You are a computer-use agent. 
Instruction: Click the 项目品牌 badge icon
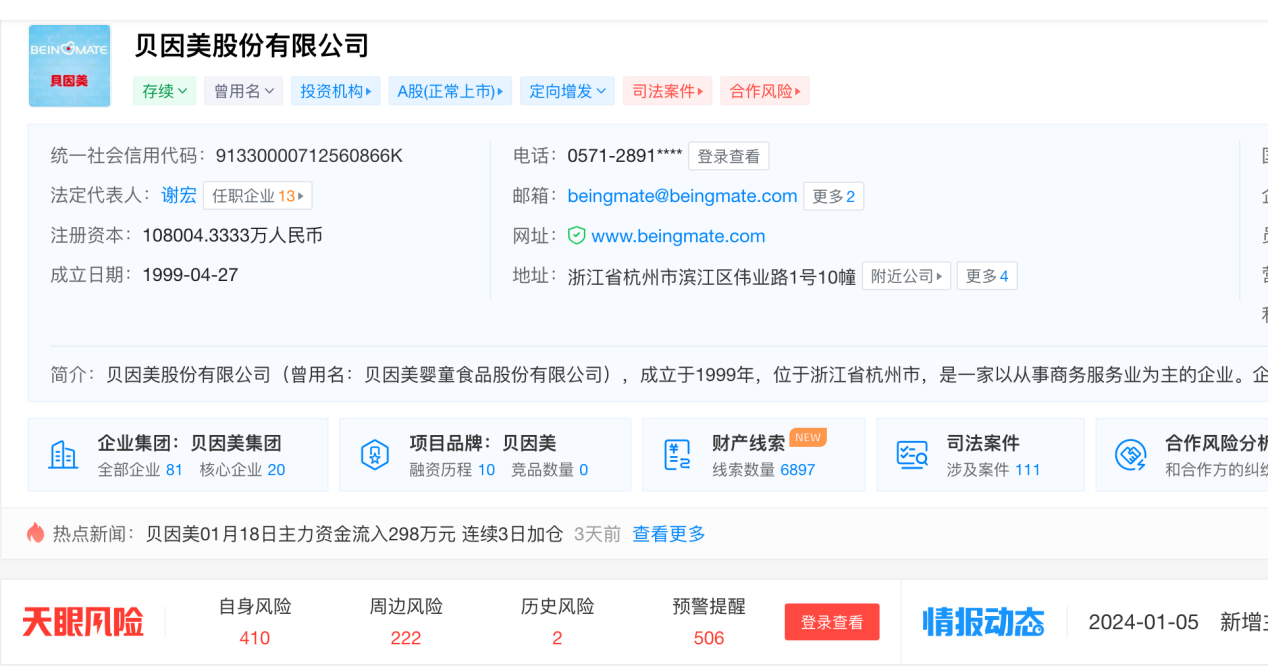[374, 455]
